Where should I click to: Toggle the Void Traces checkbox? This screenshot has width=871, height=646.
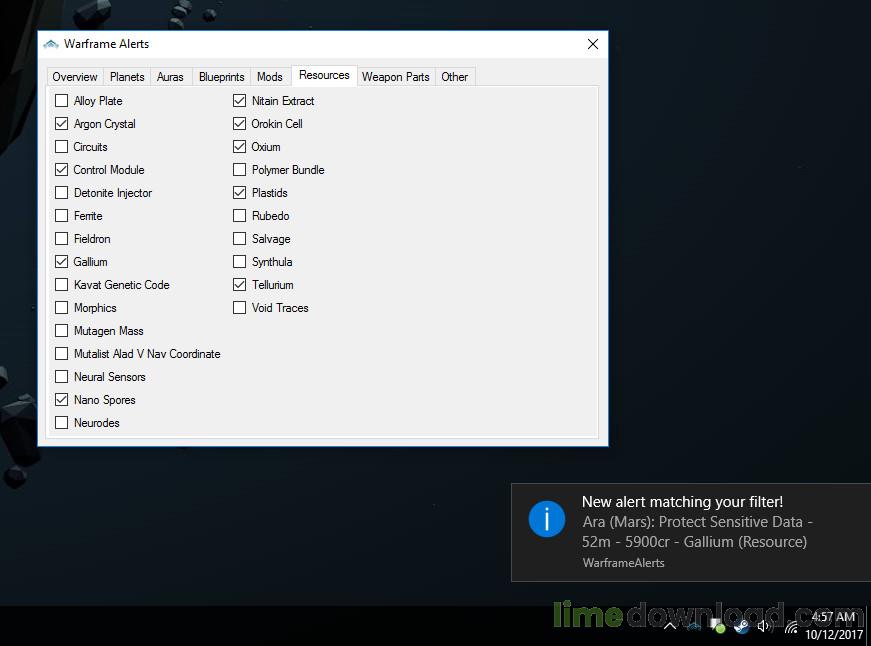(x=240, y=308)
